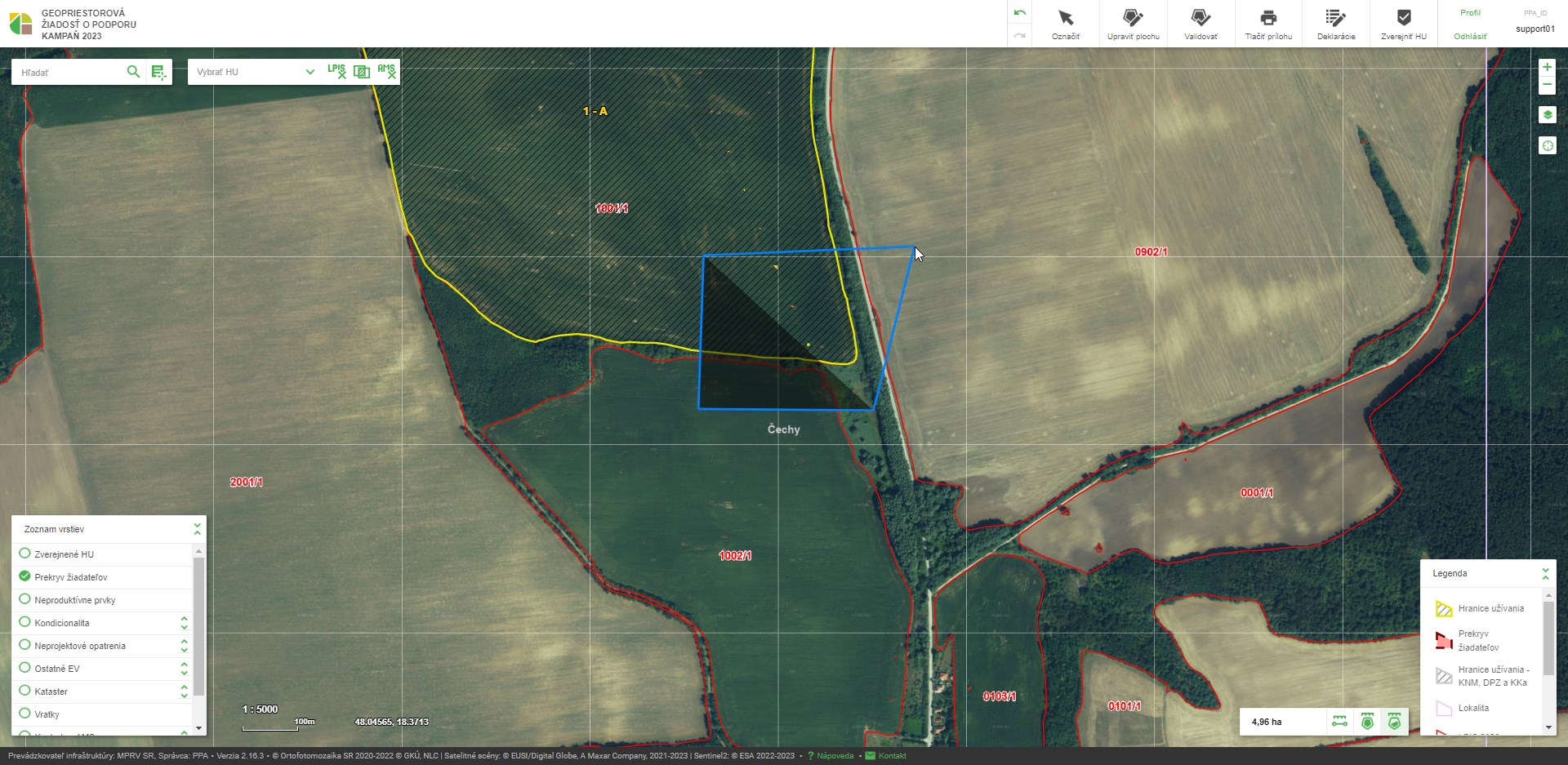Zoom out with the minus button
Viewport: 1568px width, 765px height.
(1547, 85)
